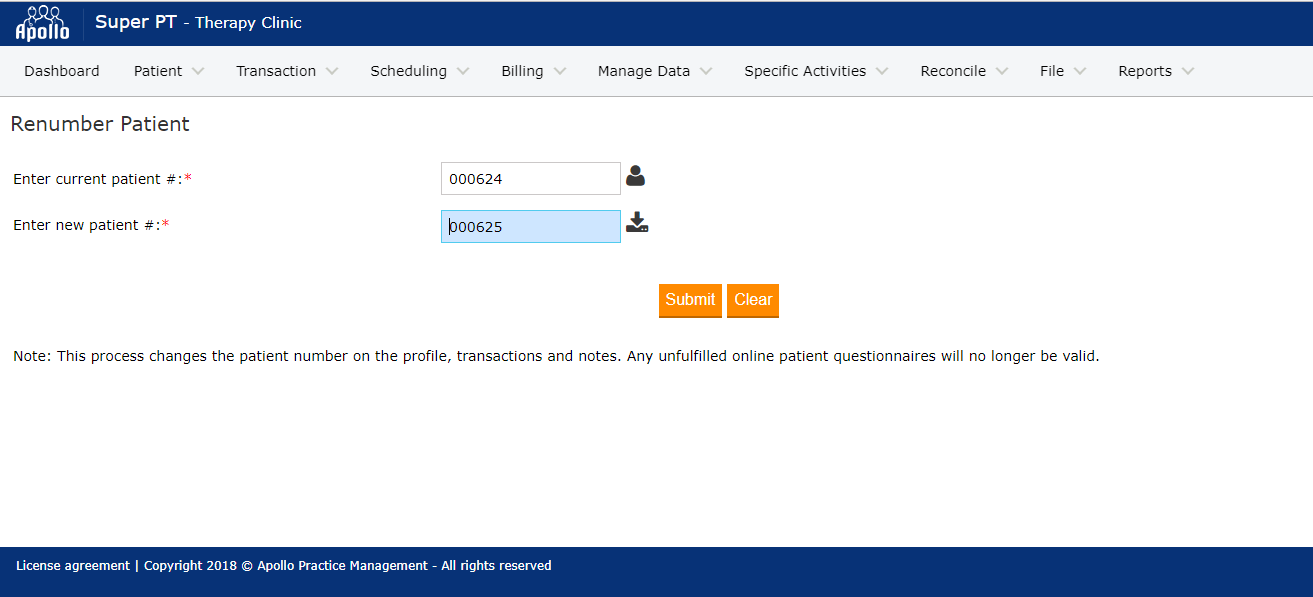Open patient lookup person icon
1313x597 pixels.
[x=635, y=177]
